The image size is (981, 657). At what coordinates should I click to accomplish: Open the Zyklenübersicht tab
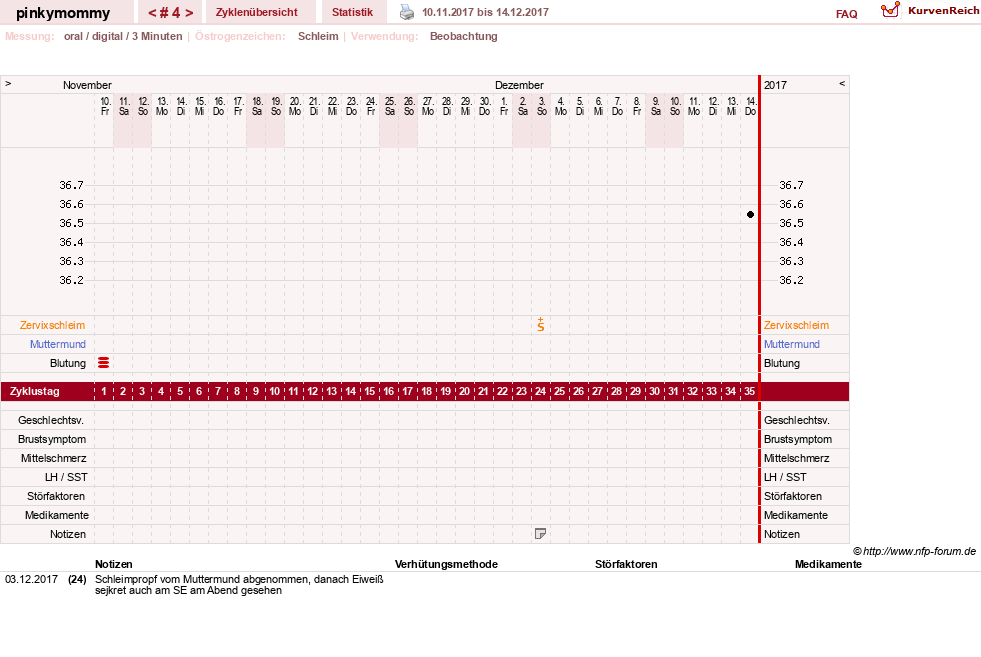click(x=257, y=12)
